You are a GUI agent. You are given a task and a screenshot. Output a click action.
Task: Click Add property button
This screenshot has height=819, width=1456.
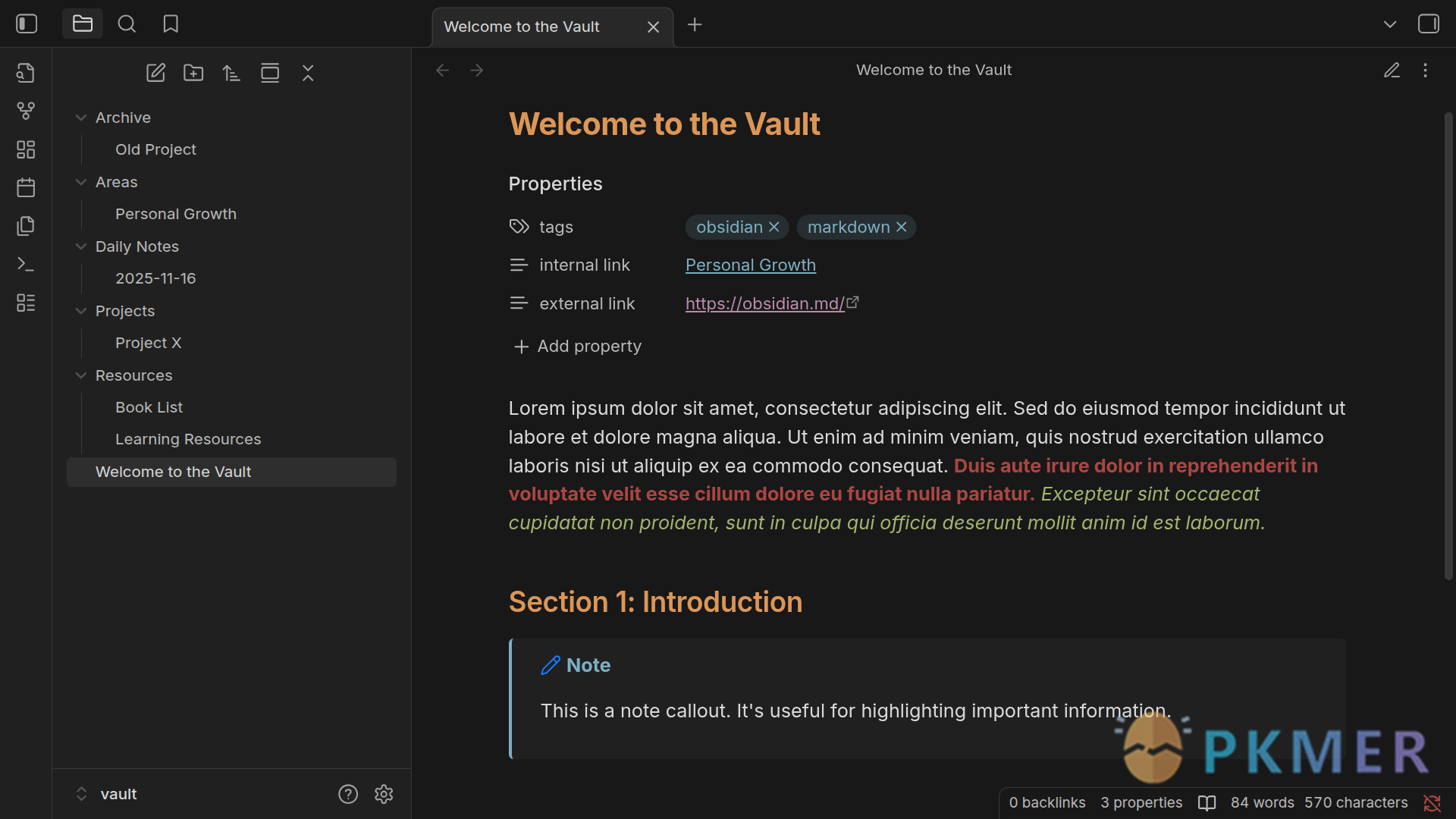(x=578, y=346)
